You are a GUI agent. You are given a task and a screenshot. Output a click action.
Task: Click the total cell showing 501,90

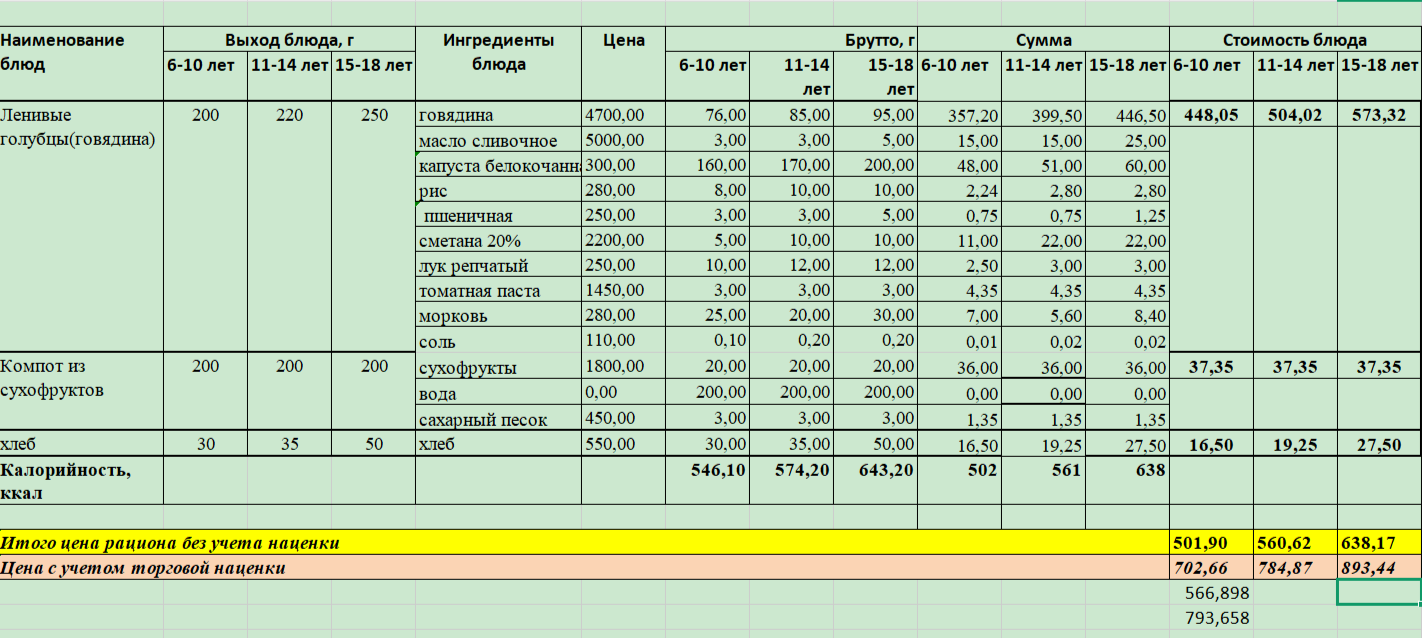(x=1211, y=543)
